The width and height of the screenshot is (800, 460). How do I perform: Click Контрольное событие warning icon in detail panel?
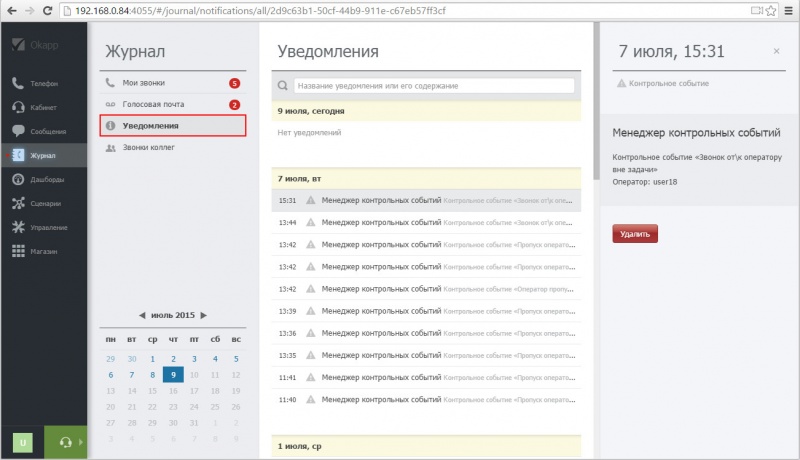pyautogui.click(x=621, y=83)
